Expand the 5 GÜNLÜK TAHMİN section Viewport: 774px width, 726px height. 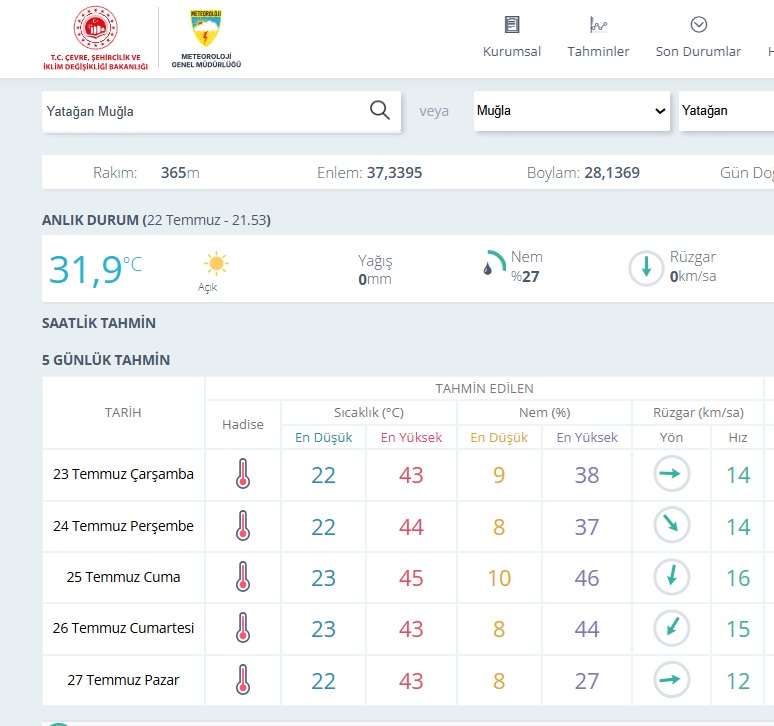pos(106,360)
